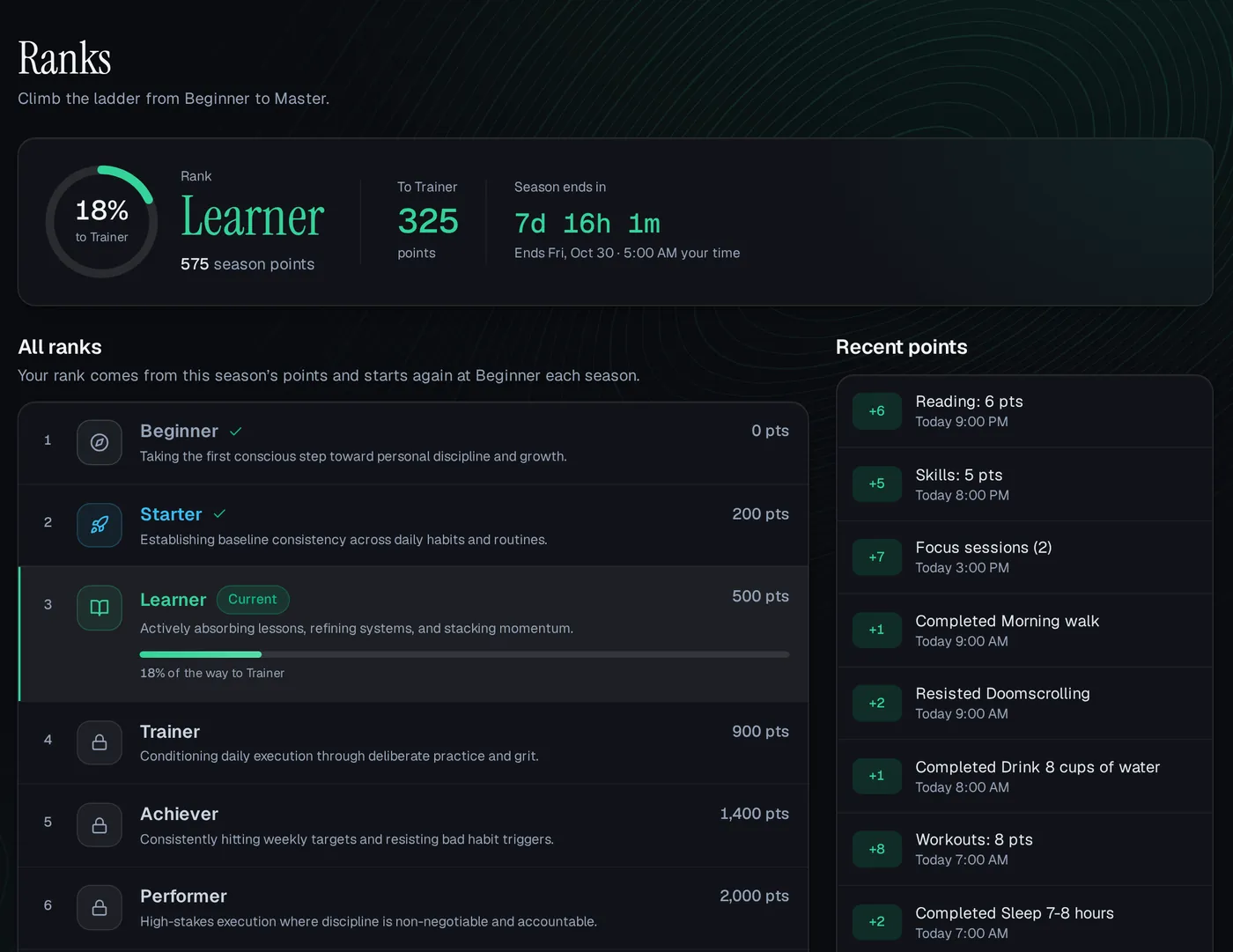Click the large Learner rank heading
This screenshot has height=952, width=1233.
click(x=253, y=217)
